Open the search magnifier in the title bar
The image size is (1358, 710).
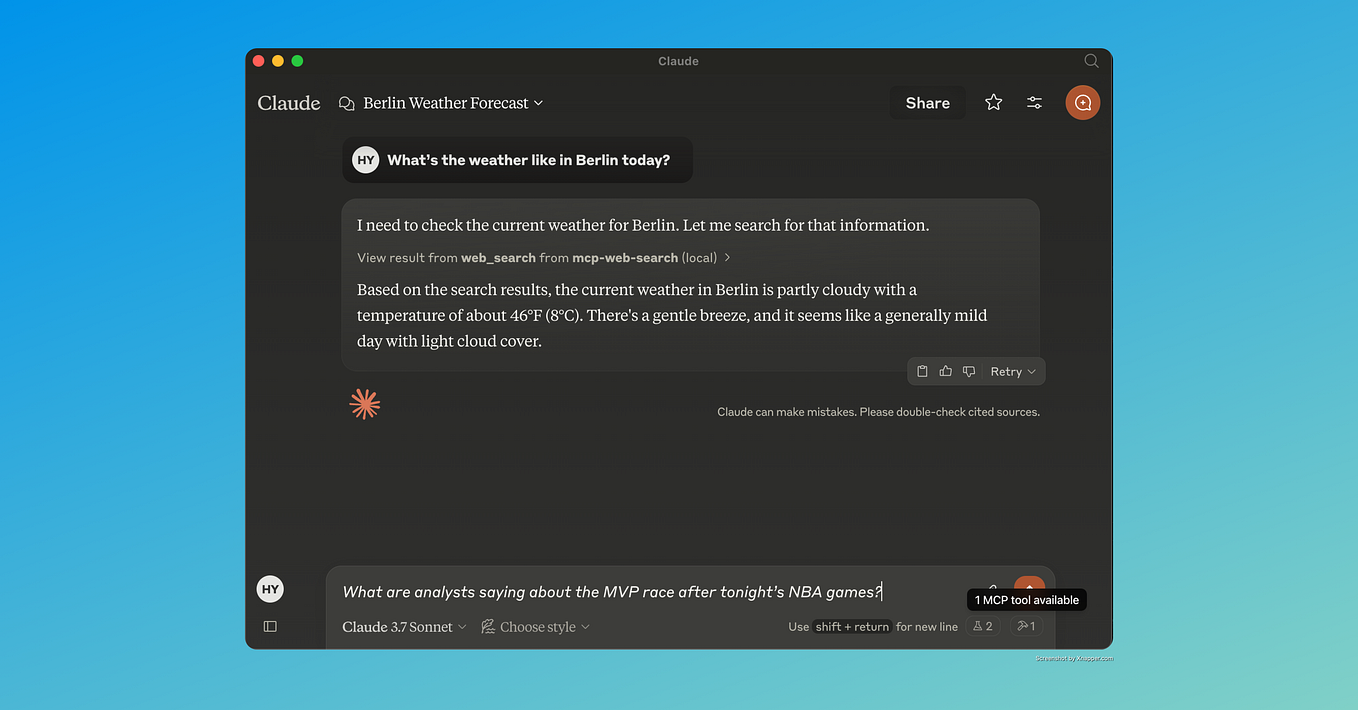(1091, 61)
